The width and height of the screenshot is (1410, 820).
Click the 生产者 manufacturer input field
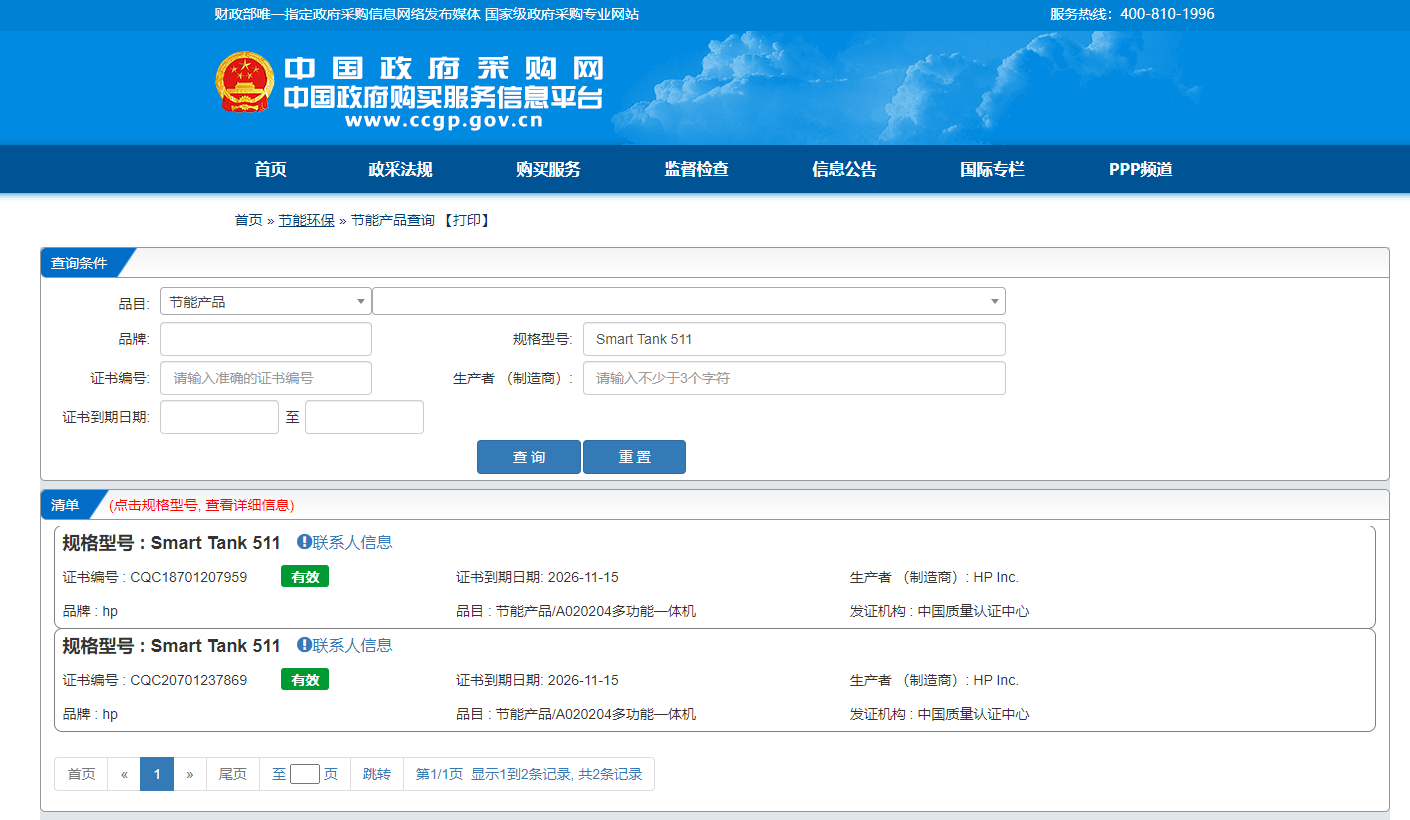tap(793, 378)
